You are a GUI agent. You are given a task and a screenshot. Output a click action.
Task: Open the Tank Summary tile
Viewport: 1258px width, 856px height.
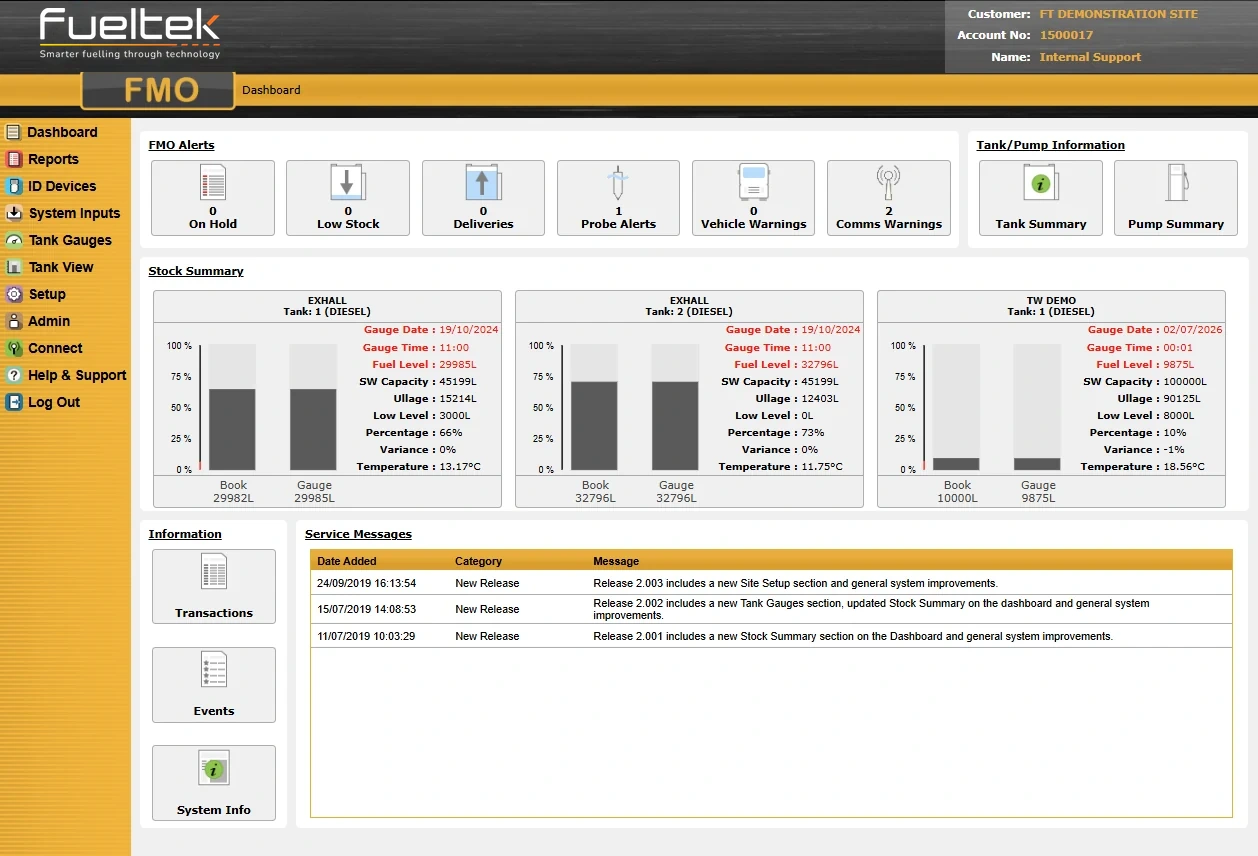(x=1041, y=198)
